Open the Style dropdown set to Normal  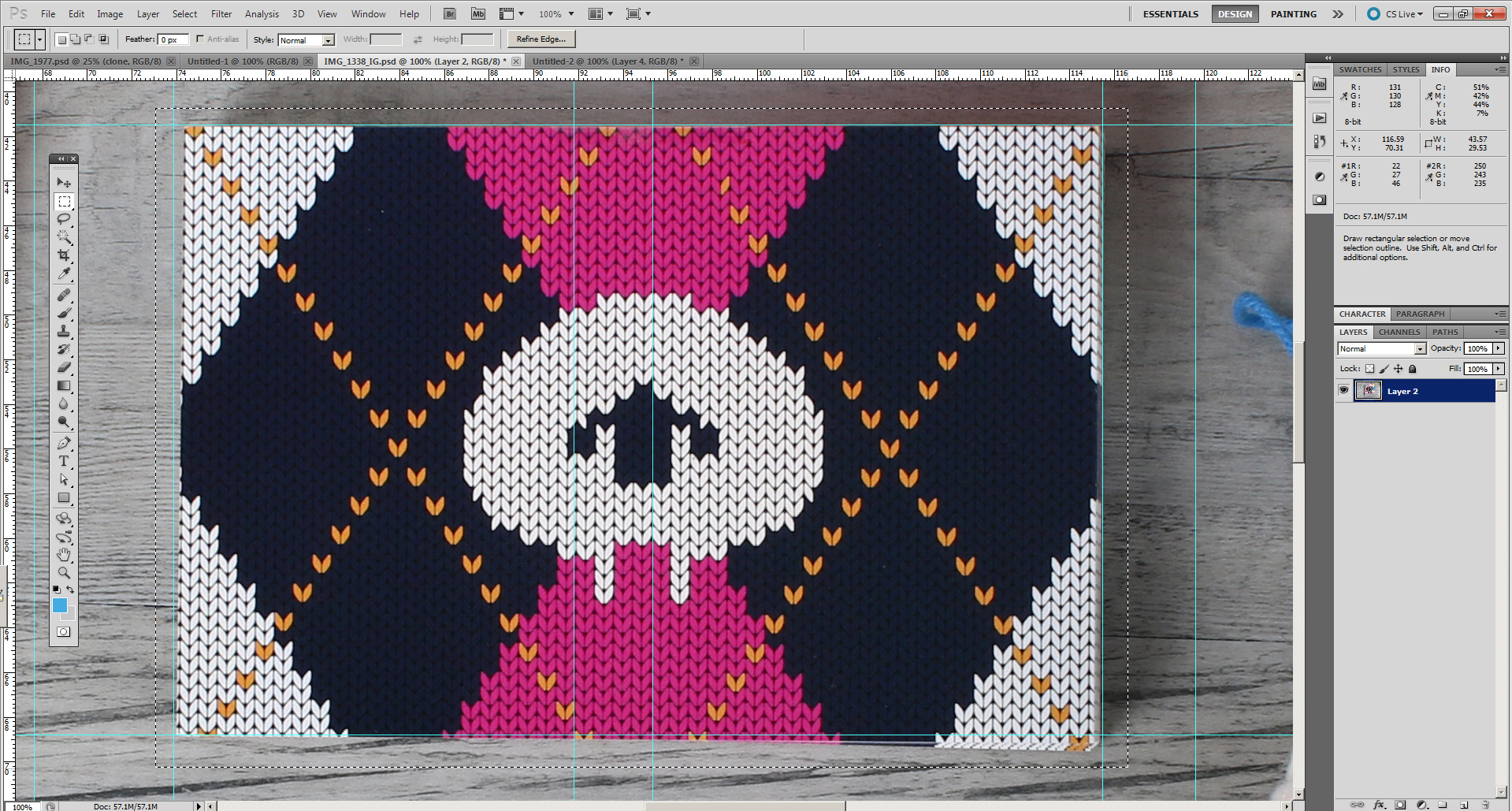point(306,40)
